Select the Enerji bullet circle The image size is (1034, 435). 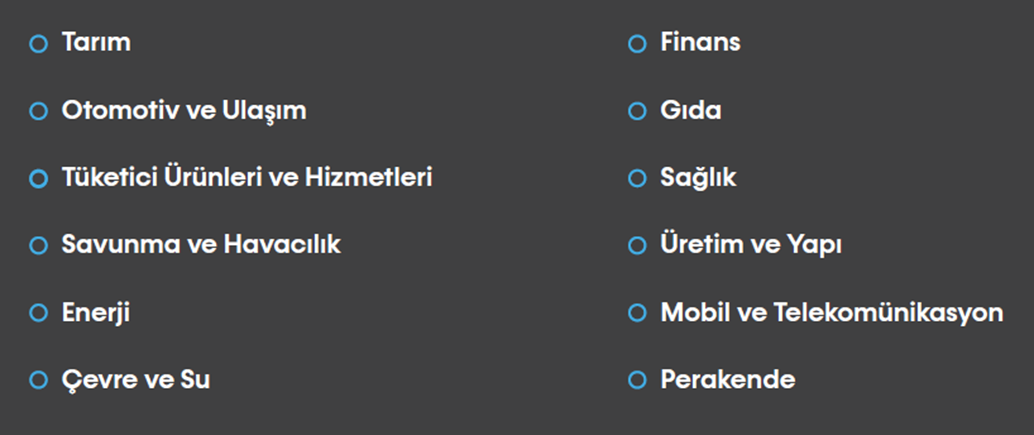[x=39, y=313]
